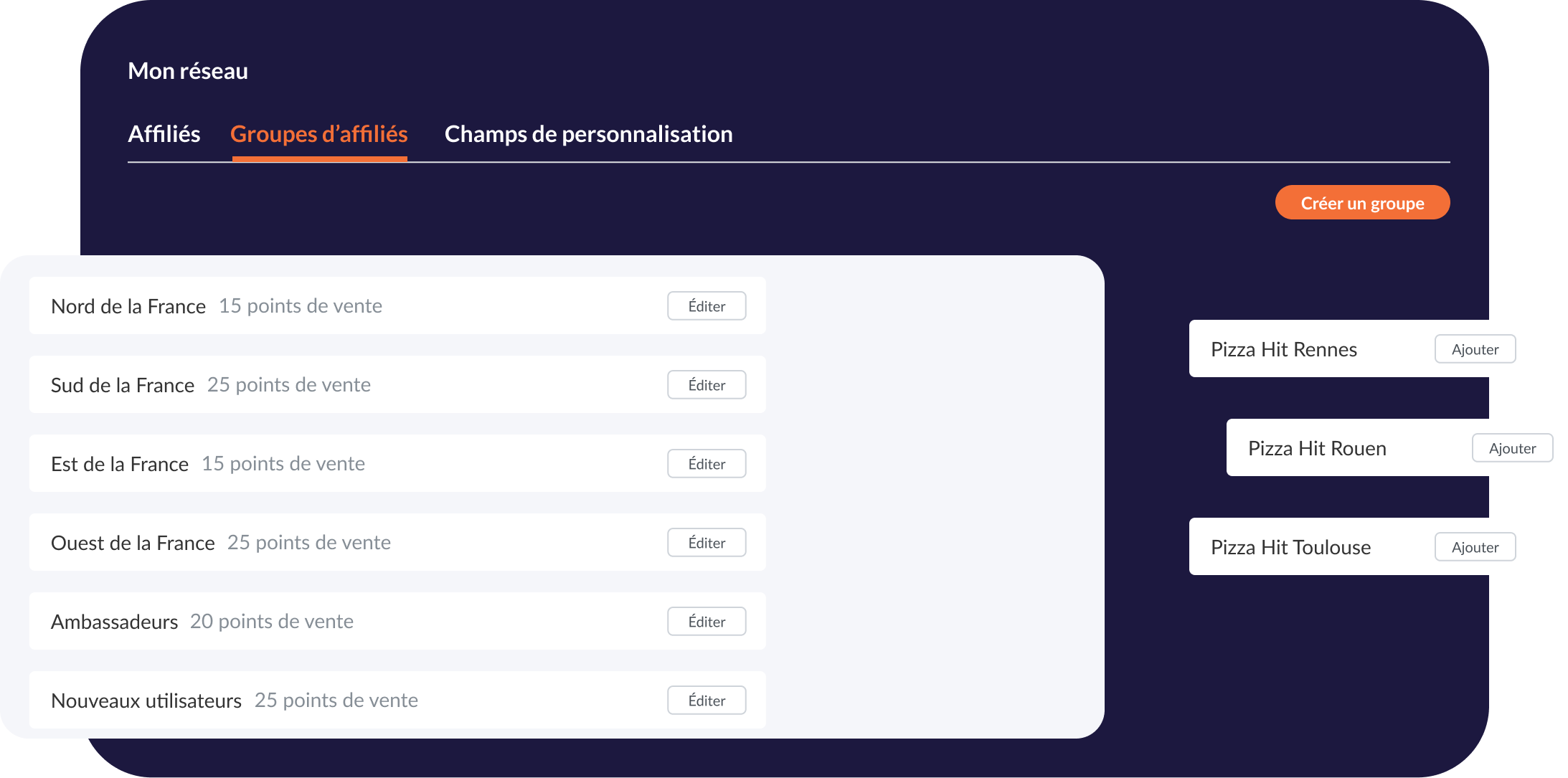Click the Créer un groupe button
Screen dimensions: 1568x778
pyautogui.click(x=1361, y=203)
